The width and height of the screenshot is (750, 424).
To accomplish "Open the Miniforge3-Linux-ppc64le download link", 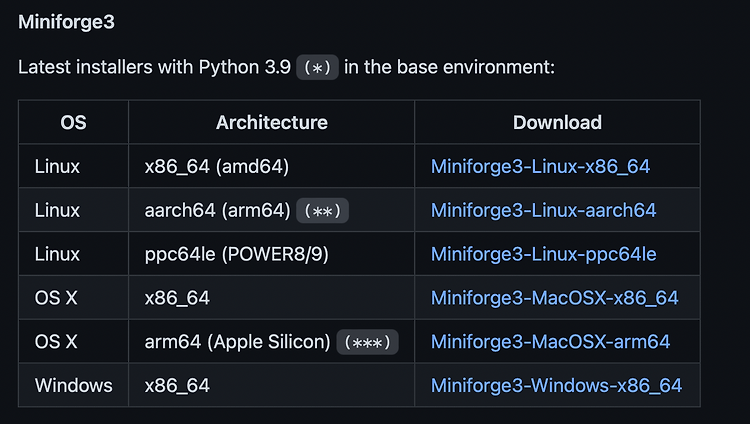I will [543, 254].
